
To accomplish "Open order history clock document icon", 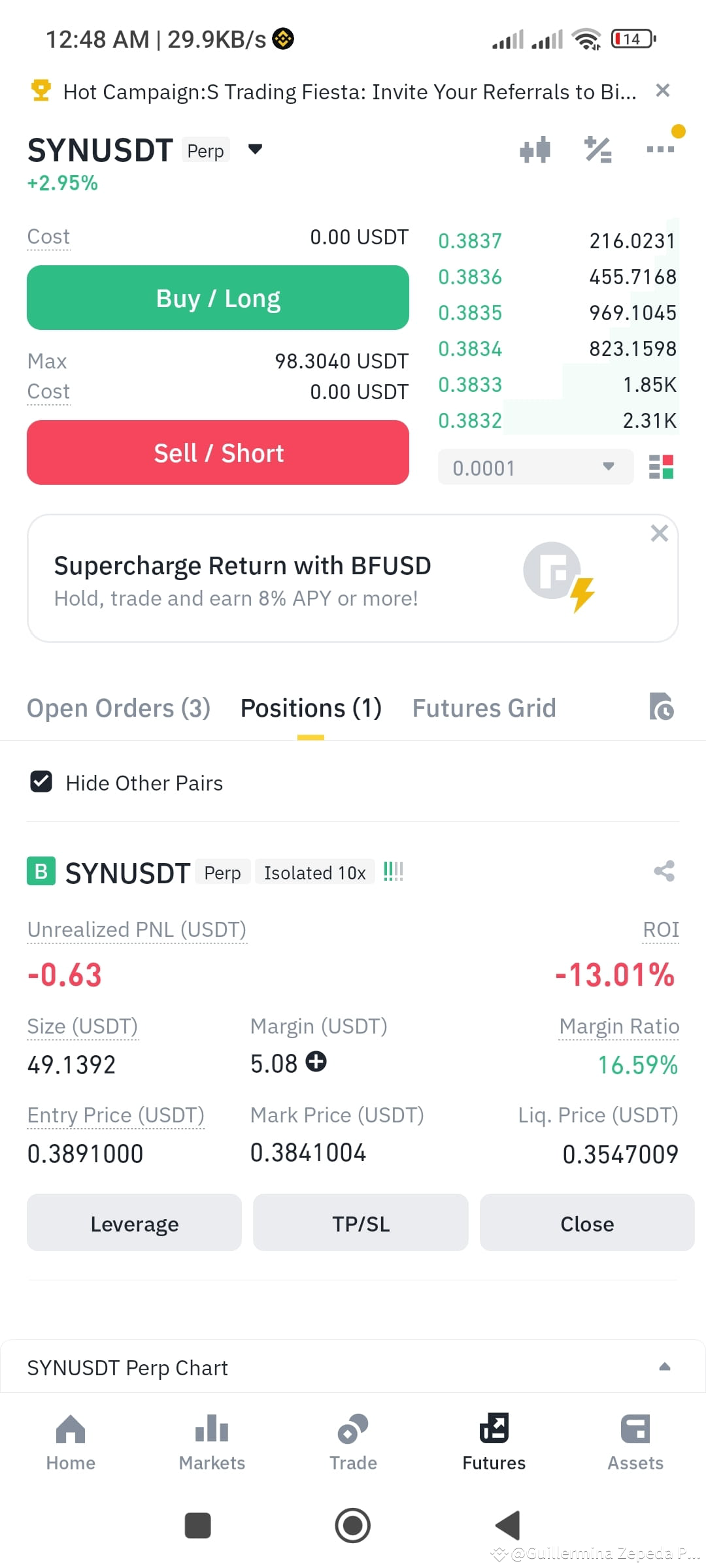I will (661, 707).
